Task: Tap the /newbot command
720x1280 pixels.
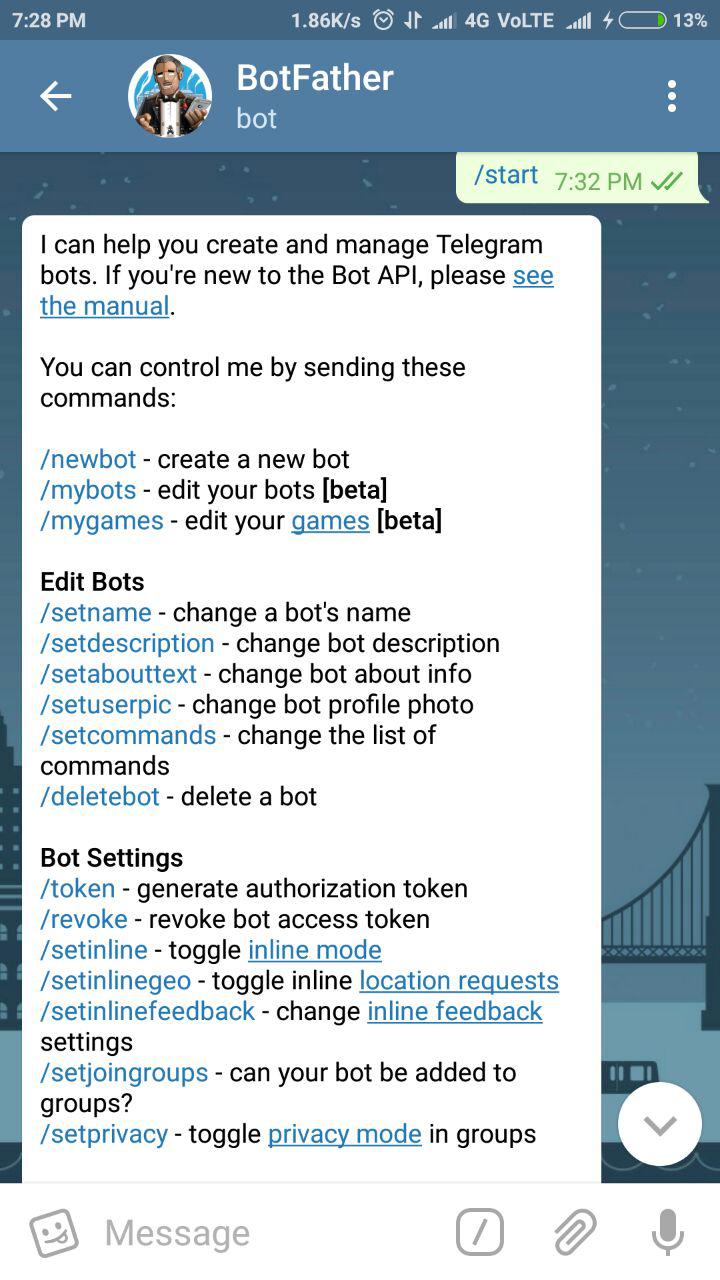Action: (x=88, y=459)
